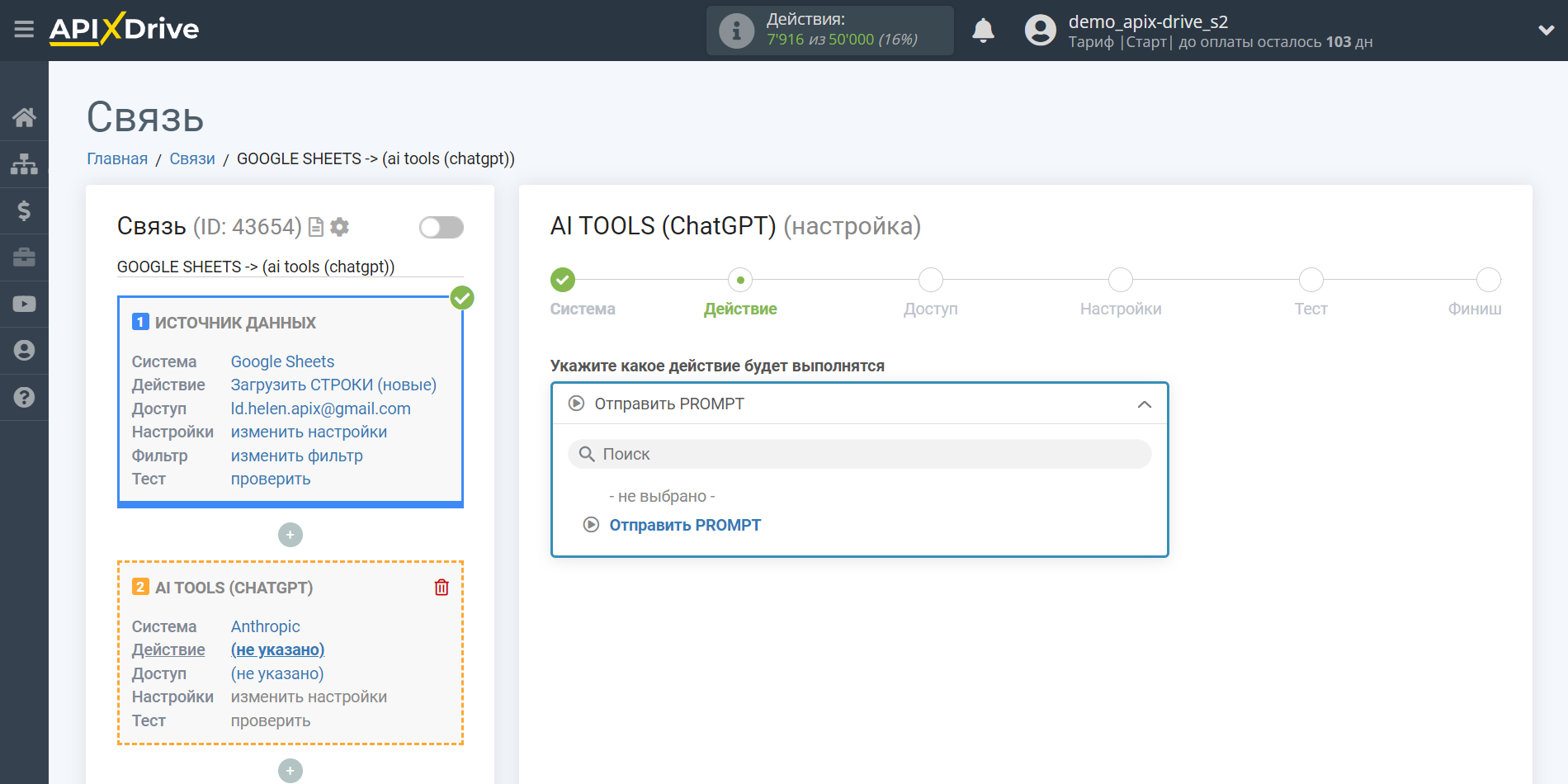Image resolution: width=1568 pixels, height=784 pixels.
Task: Click Загрузить СТРОКИ (новые) link
Action: (333, 385)
